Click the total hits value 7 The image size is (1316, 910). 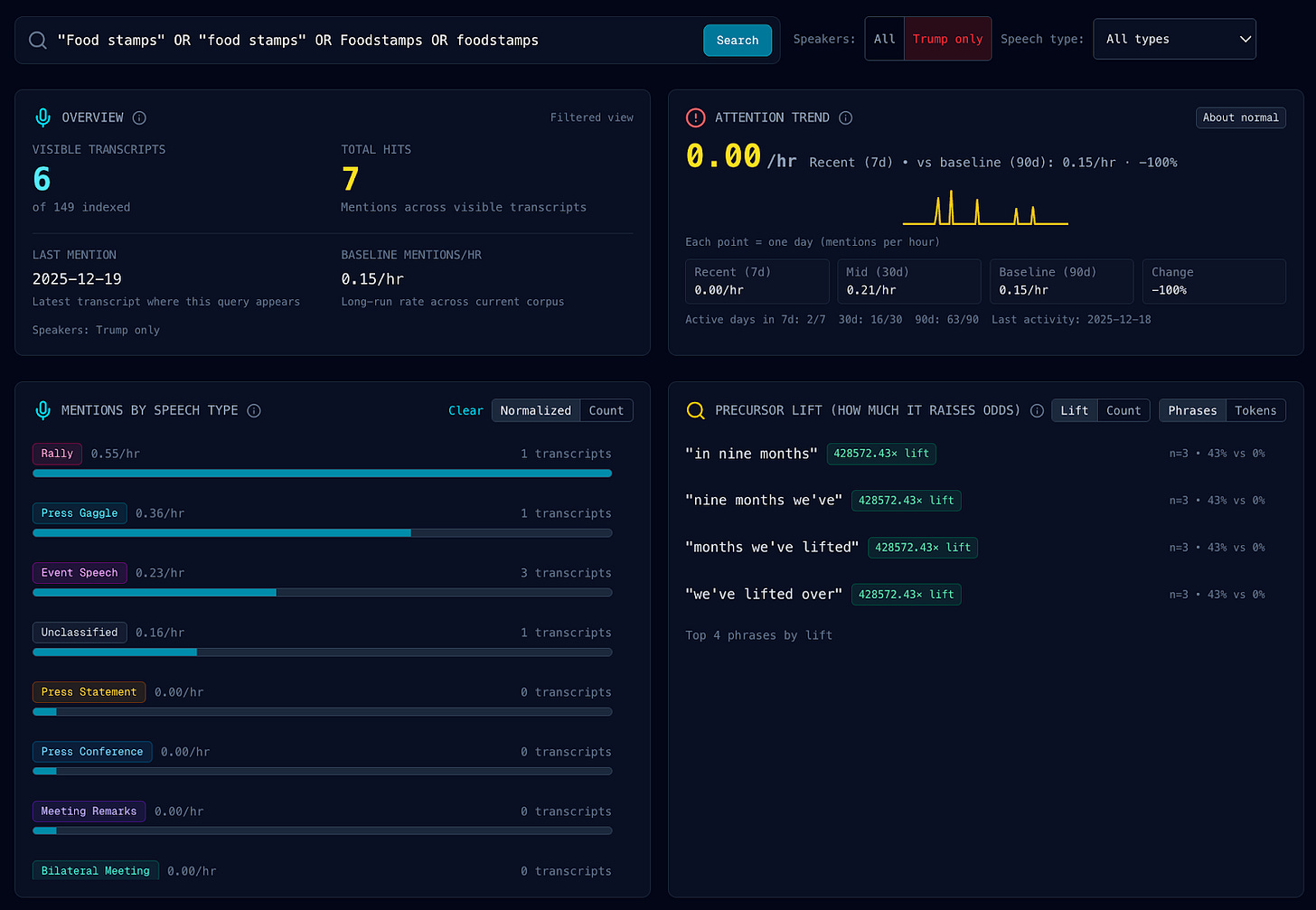point(351,179)
